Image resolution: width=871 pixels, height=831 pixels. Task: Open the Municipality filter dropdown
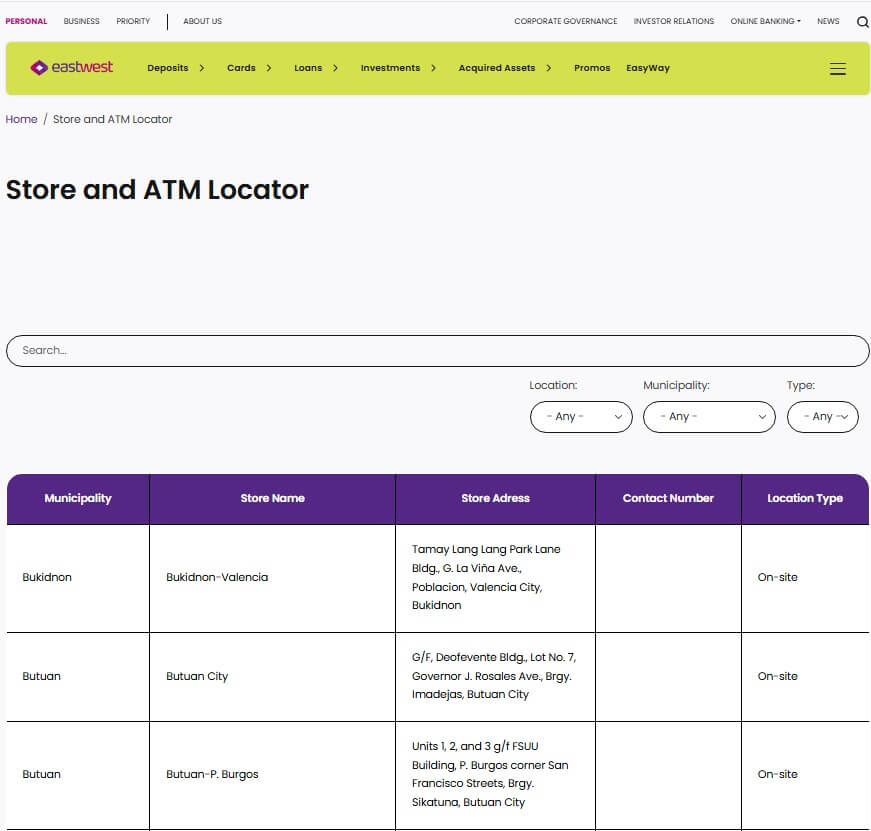coord(708,416)
